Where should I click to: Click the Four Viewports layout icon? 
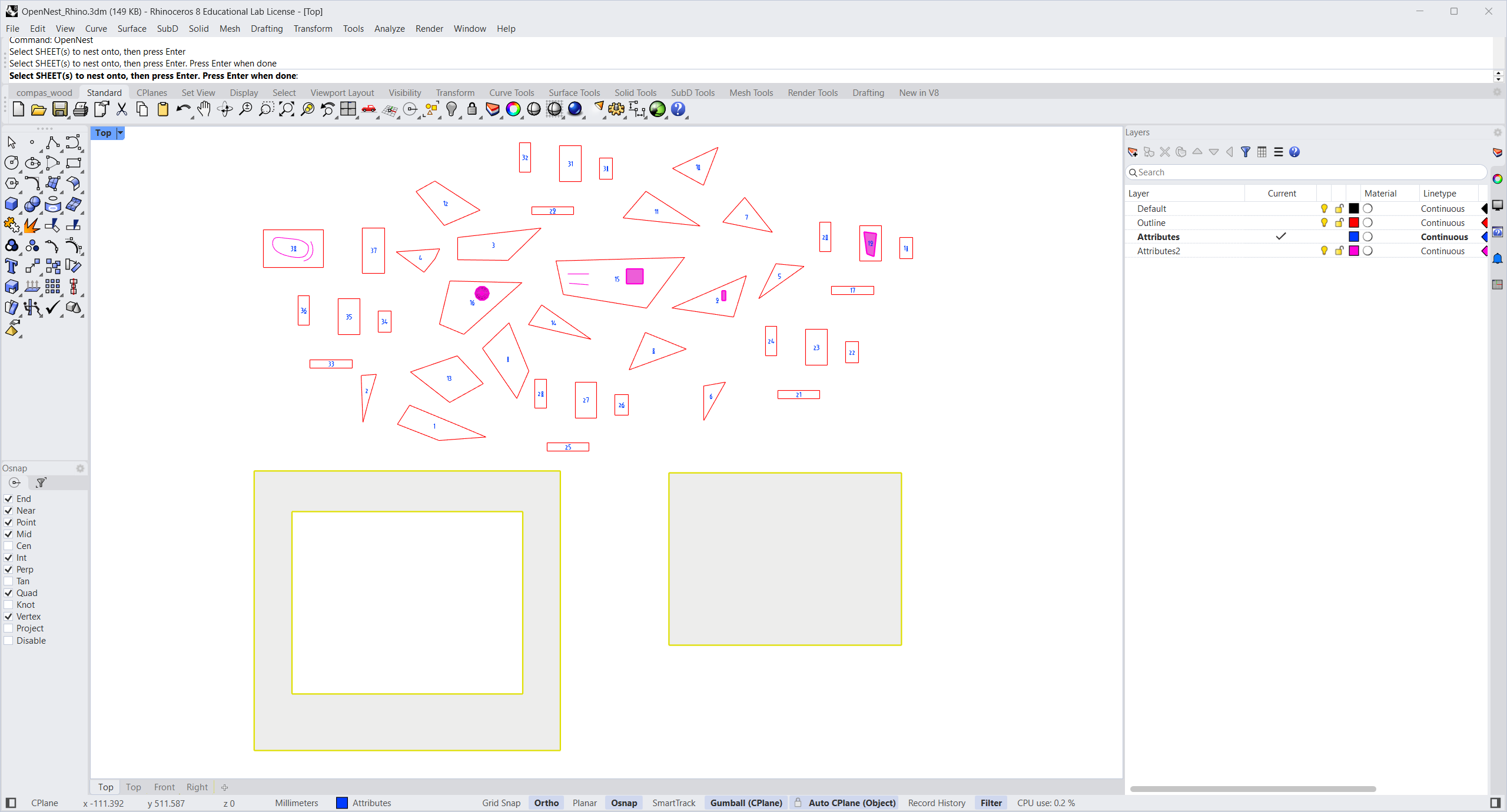[x=348, y=109]
